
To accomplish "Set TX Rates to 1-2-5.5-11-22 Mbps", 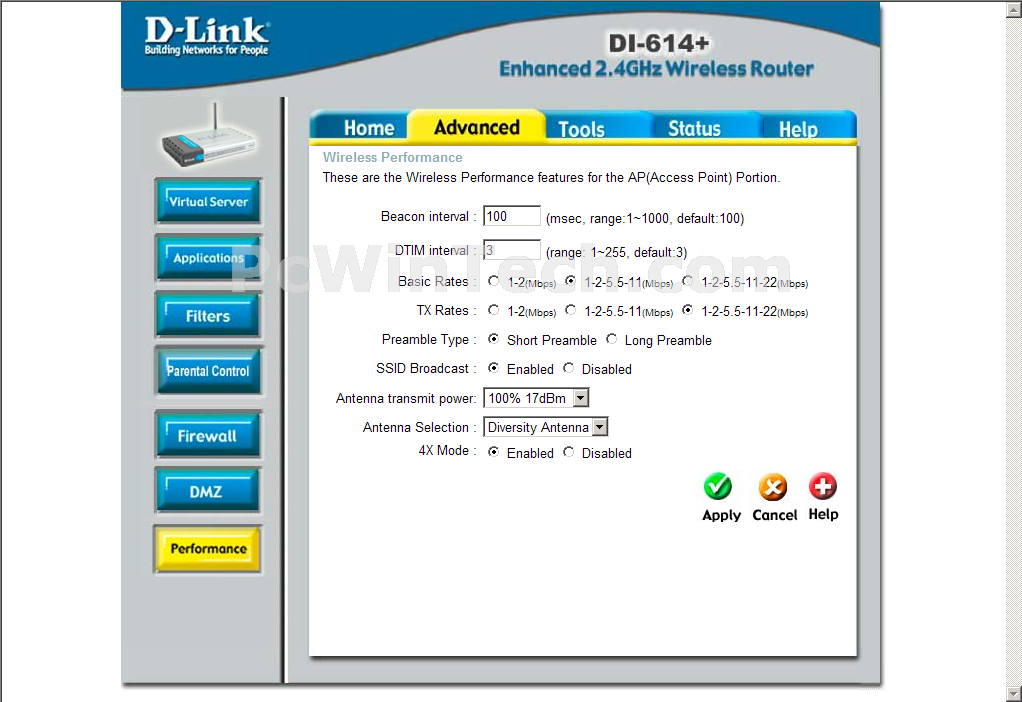I will 687,310.
